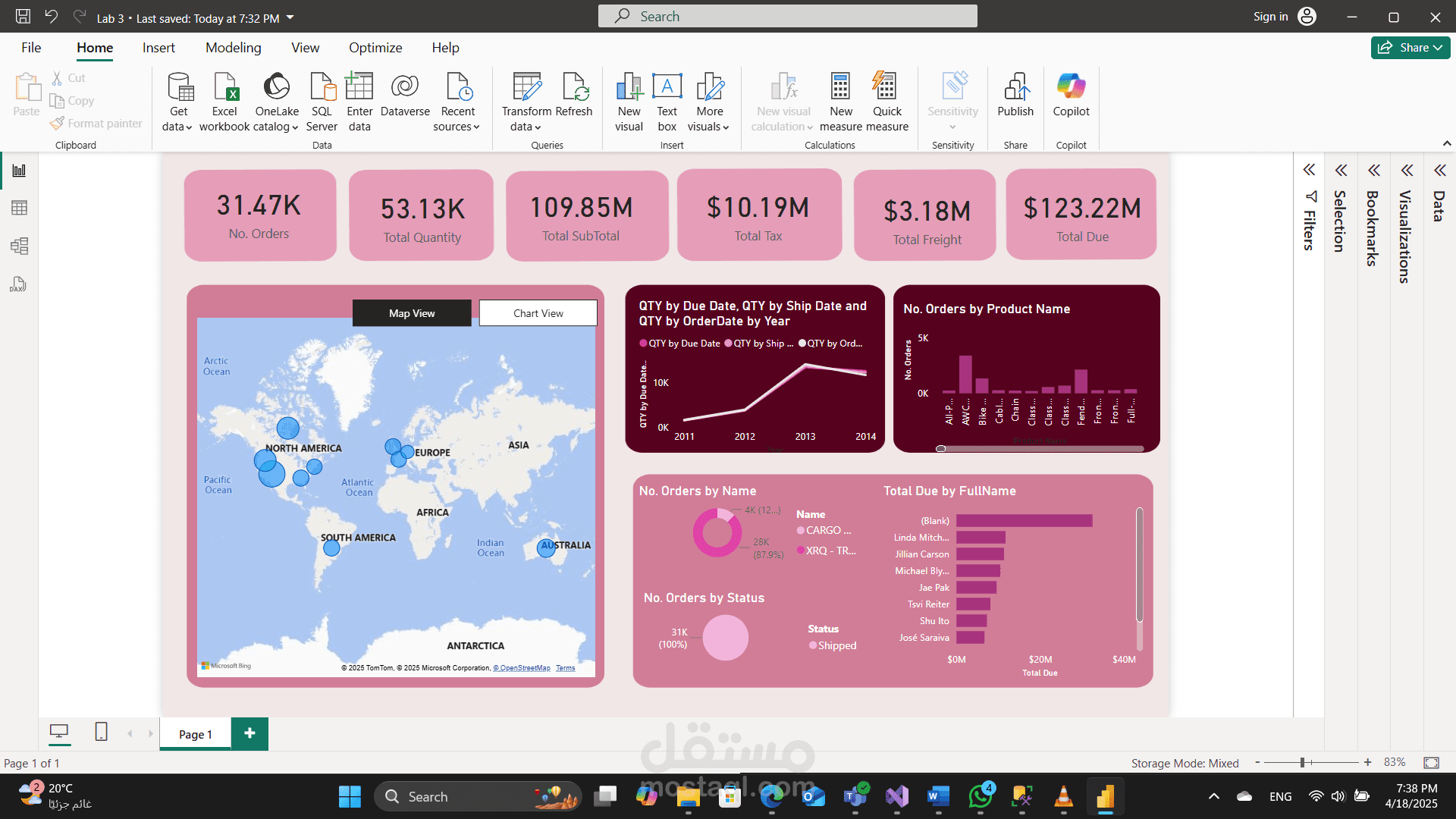Select the Map View bookmark button
Viewport: 1456px width, 819px height.
point(412,313)
